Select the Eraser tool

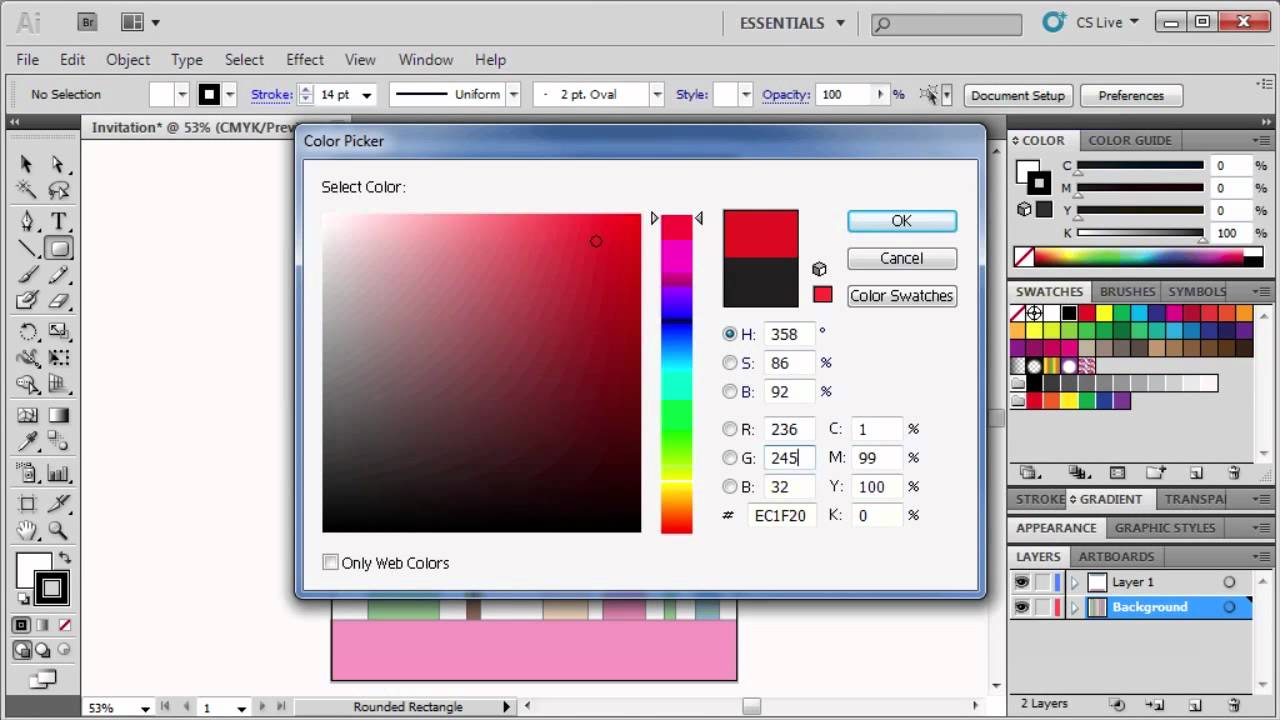(58, 300)
